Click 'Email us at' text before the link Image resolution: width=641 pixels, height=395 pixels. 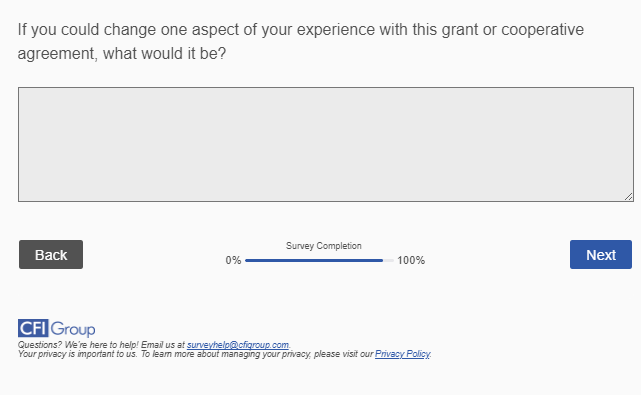[x=163, y=345]
